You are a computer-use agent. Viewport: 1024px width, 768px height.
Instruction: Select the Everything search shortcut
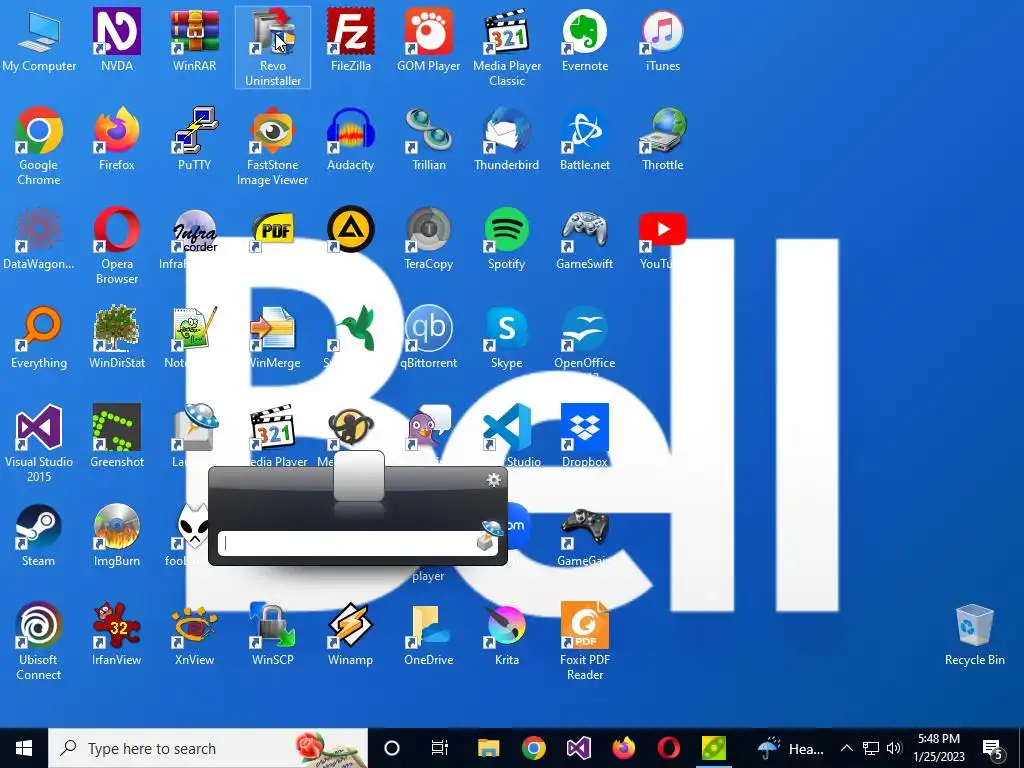pos(39,338)
